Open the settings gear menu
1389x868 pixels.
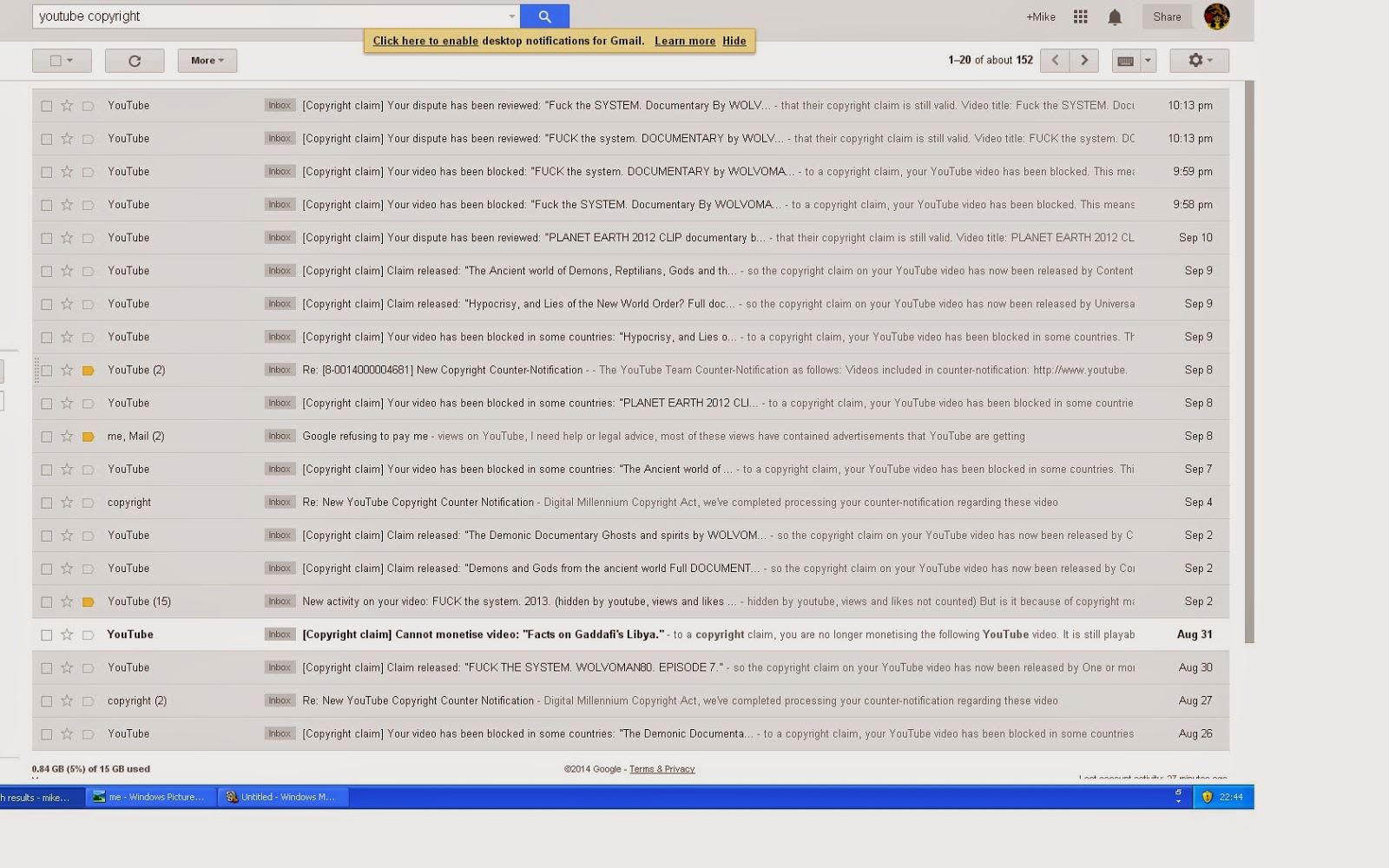click(1199, 61)
